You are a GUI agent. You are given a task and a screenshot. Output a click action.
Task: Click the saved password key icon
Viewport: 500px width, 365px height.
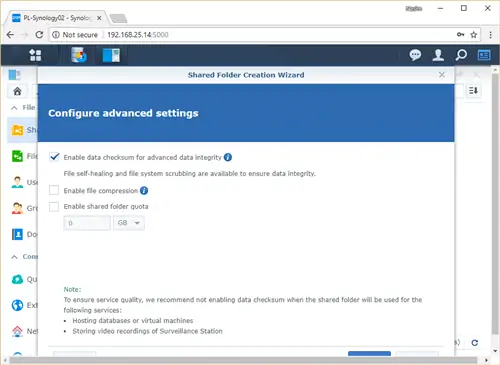[460, 35]
